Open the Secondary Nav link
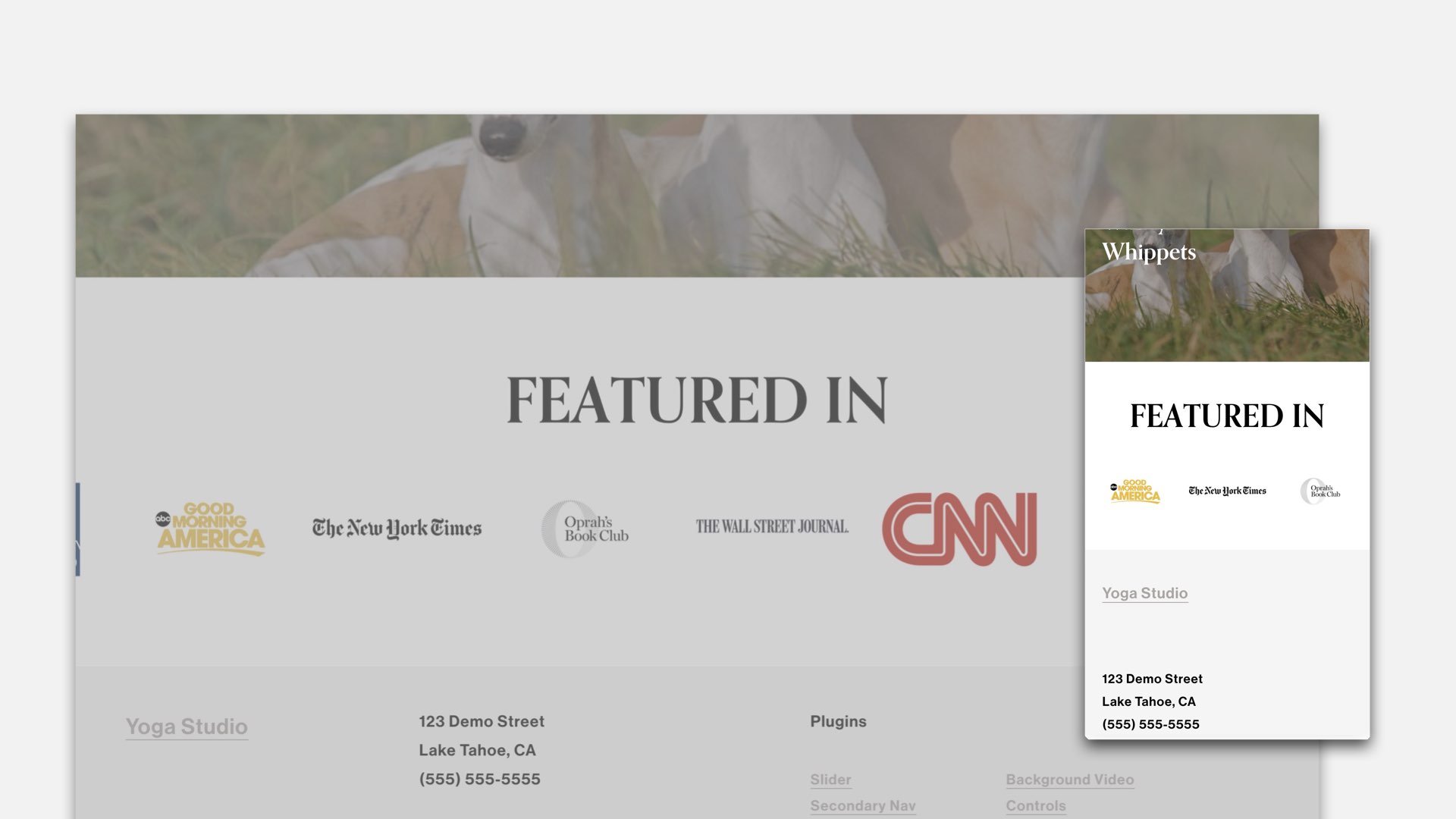The image size is (1456, 819). pos(863,805)
